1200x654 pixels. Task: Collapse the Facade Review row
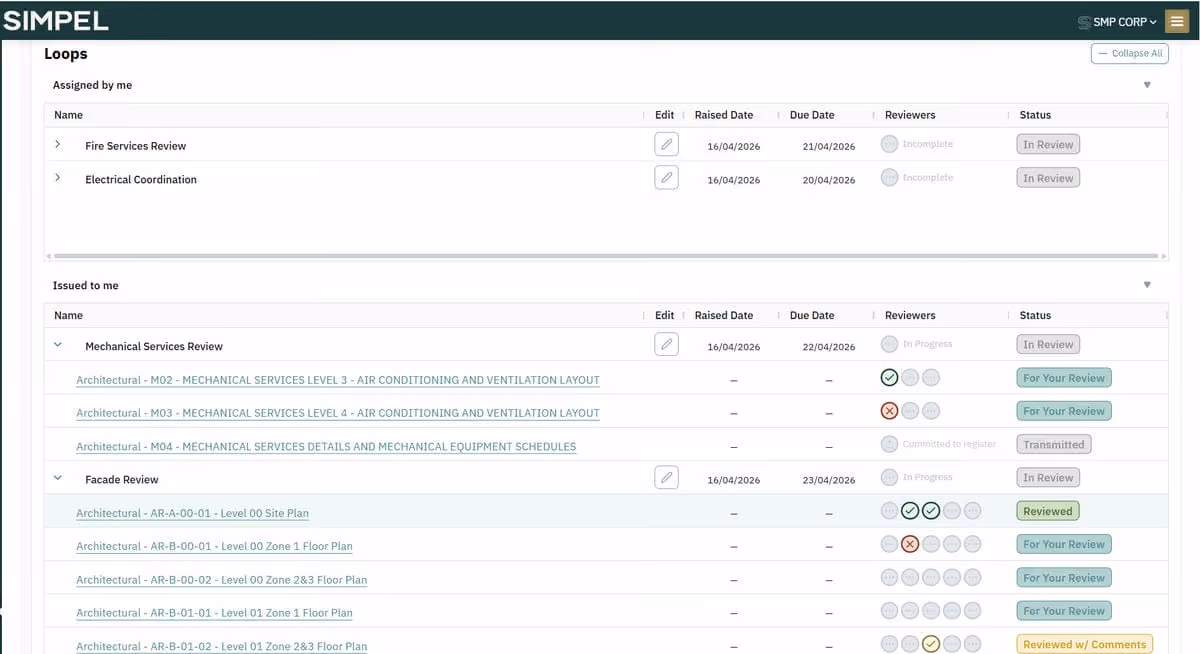[57, 478]
